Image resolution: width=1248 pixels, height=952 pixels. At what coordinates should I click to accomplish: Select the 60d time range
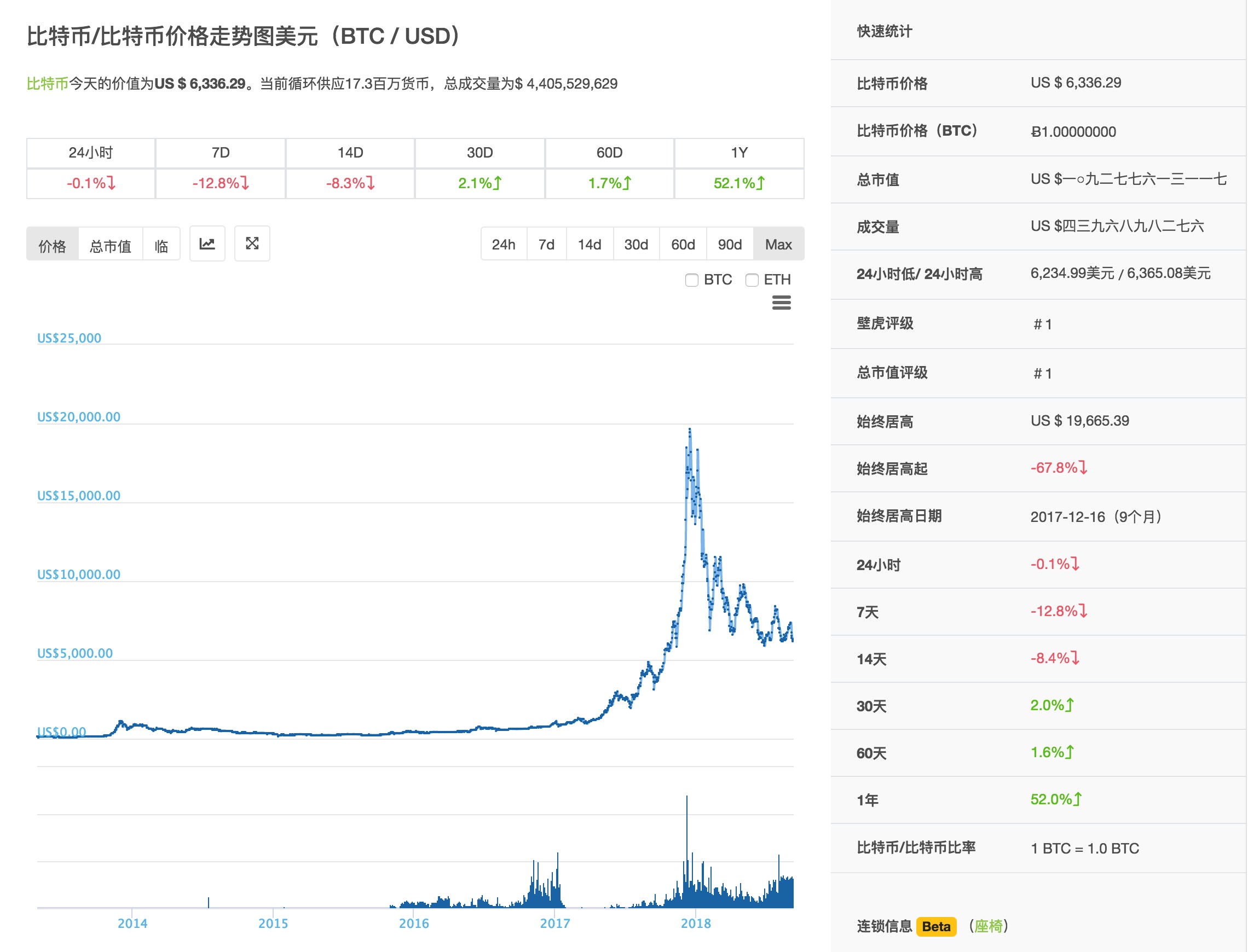click(683, 245)
